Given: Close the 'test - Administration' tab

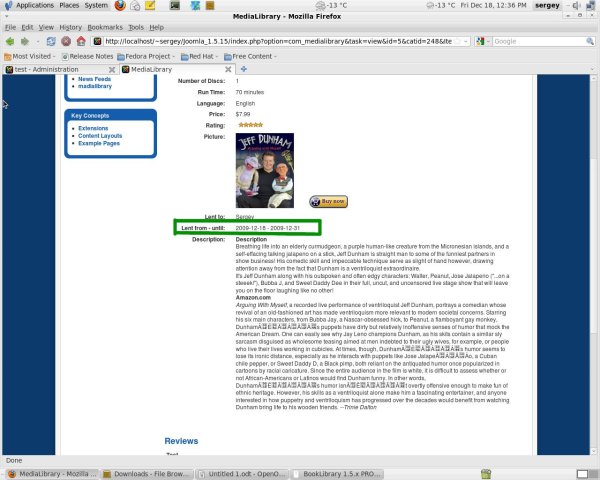Looking at the screenshot, I should [112, 69].
